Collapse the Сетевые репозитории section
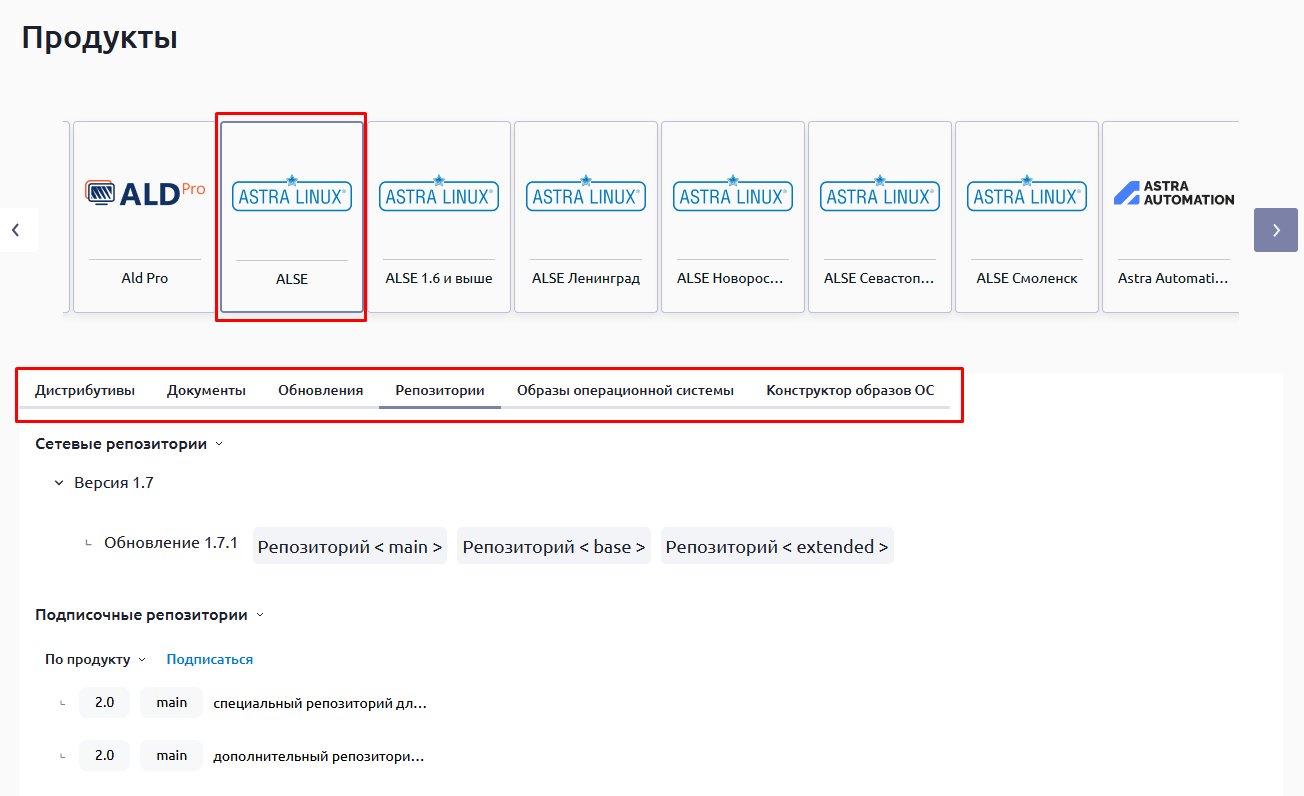 pos(219,444)
